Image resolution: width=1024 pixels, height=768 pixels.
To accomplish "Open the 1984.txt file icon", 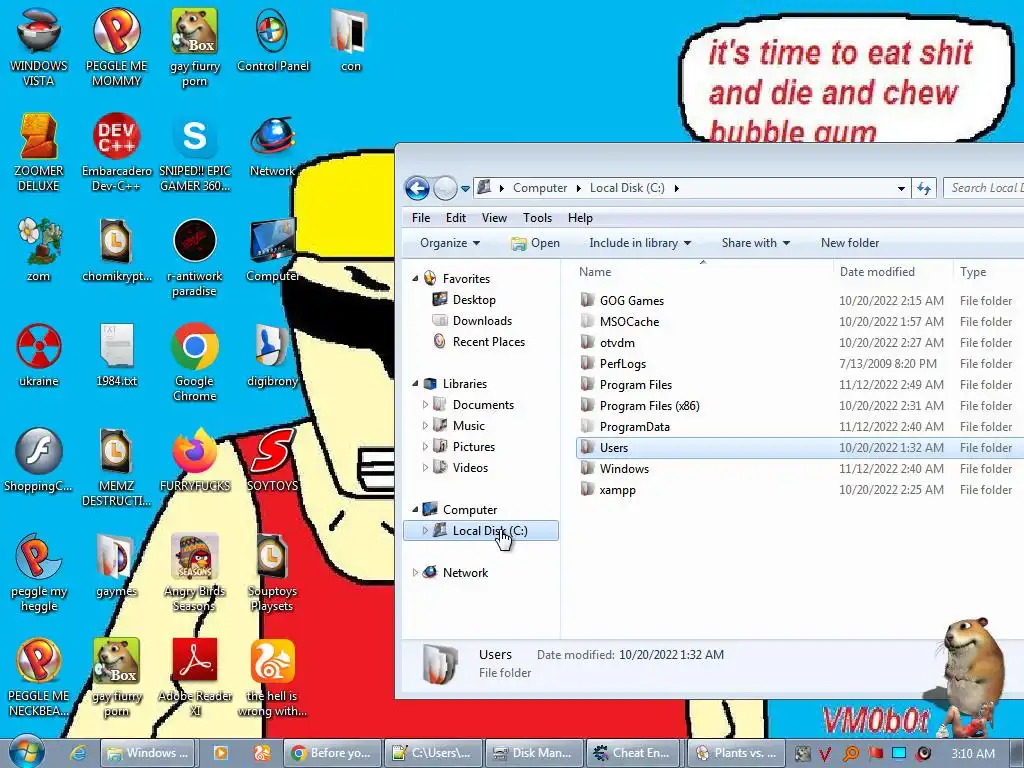I will click(x=116, y=355).
